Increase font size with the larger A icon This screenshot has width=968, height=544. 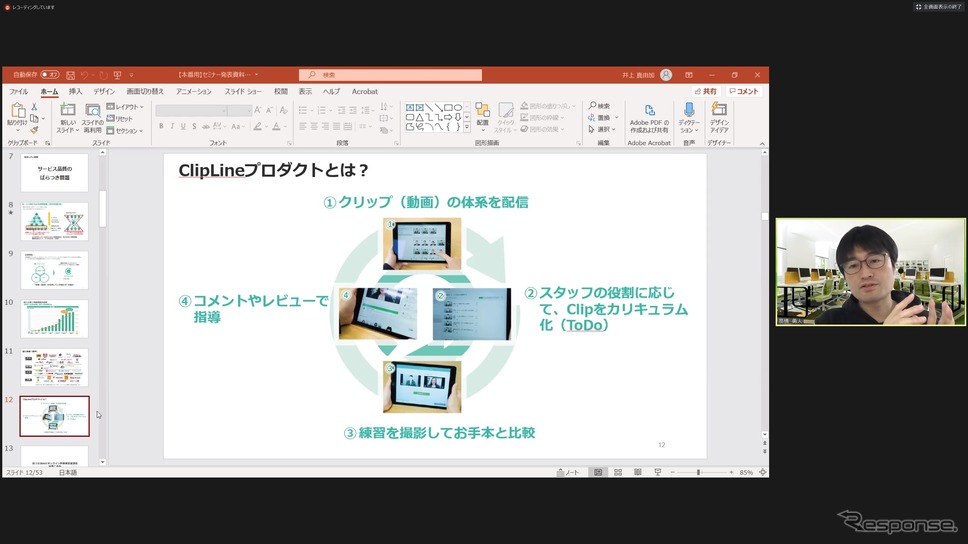pos(257,110)
